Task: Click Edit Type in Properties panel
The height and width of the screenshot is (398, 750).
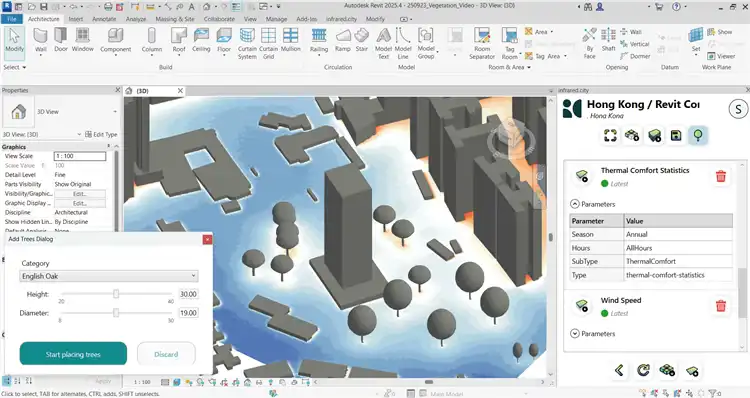Action: point(101,134)
